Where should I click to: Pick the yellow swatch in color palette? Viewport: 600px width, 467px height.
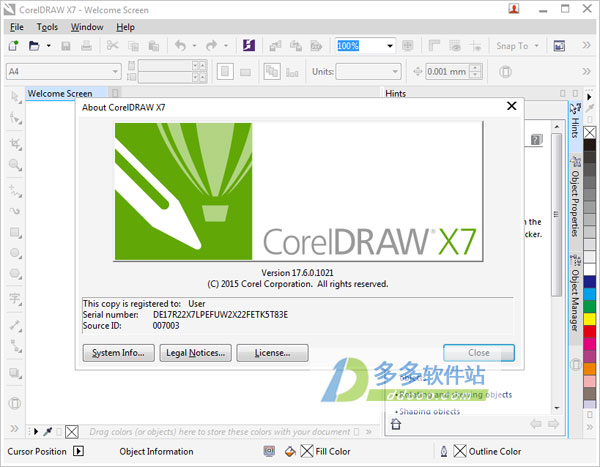point(589,318)
